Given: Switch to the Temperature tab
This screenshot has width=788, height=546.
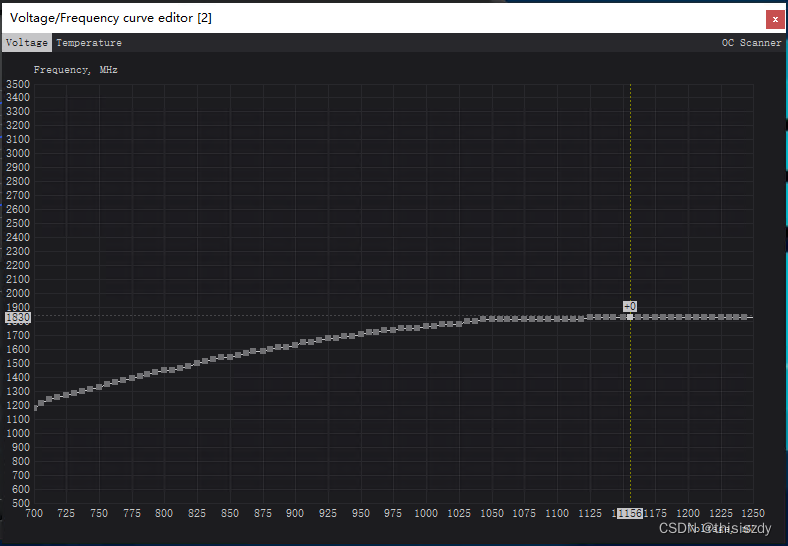Looking at the screenshot, I should [x=89, y=43].
